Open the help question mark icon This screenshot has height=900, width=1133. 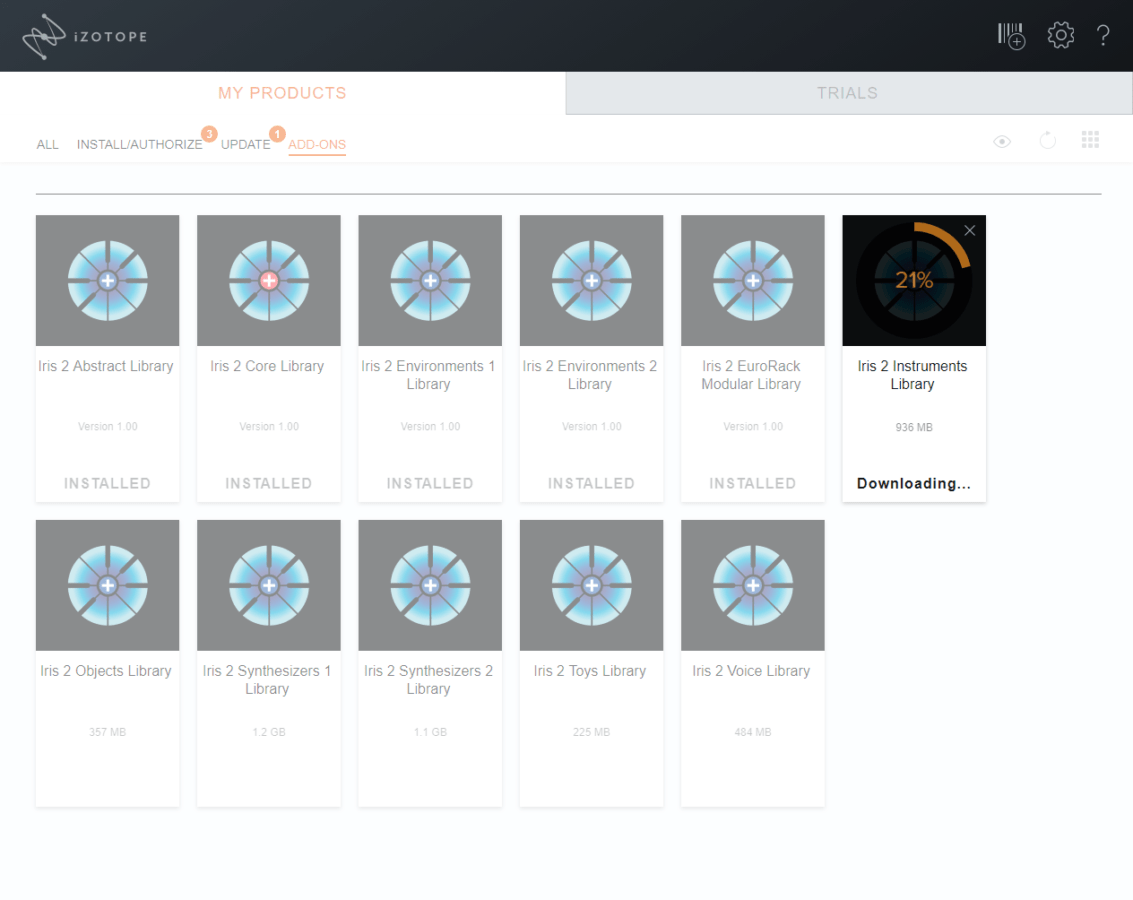(1103, 36)
